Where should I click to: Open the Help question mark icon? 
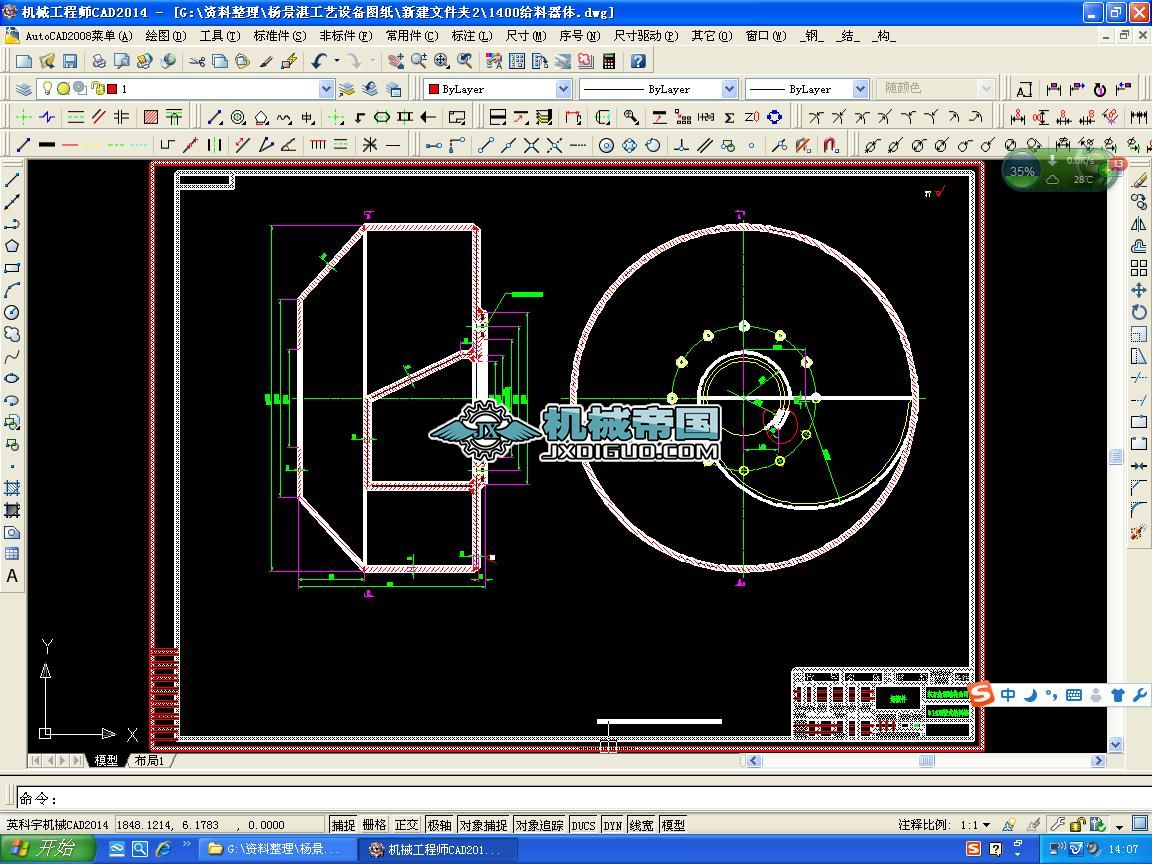pyautogui.click(x=638, y=61)
